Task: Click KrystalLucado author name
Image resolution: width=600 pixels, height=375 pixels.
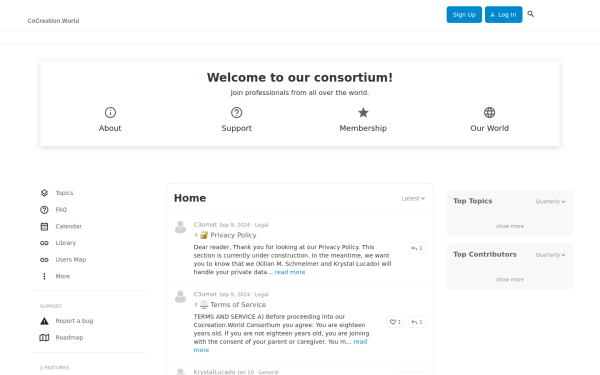Action: [x=214, y=372]
